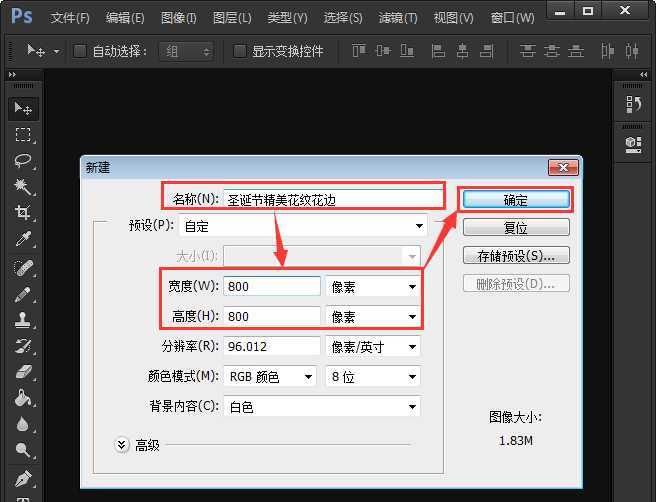Select the Brush tool

pyautogui.click(x=22, y=295)
